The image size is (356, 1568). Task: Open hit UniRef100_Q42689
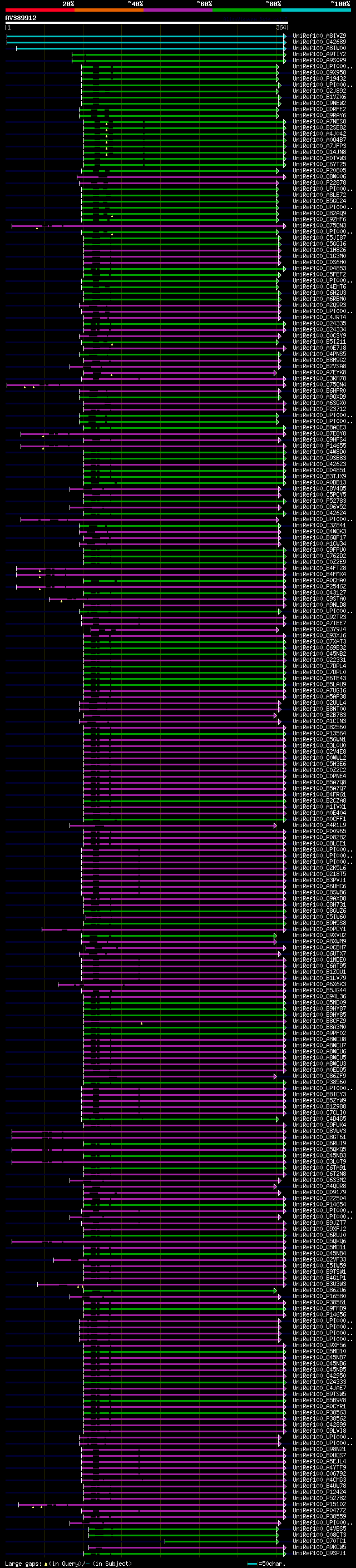tap(319, 42)
